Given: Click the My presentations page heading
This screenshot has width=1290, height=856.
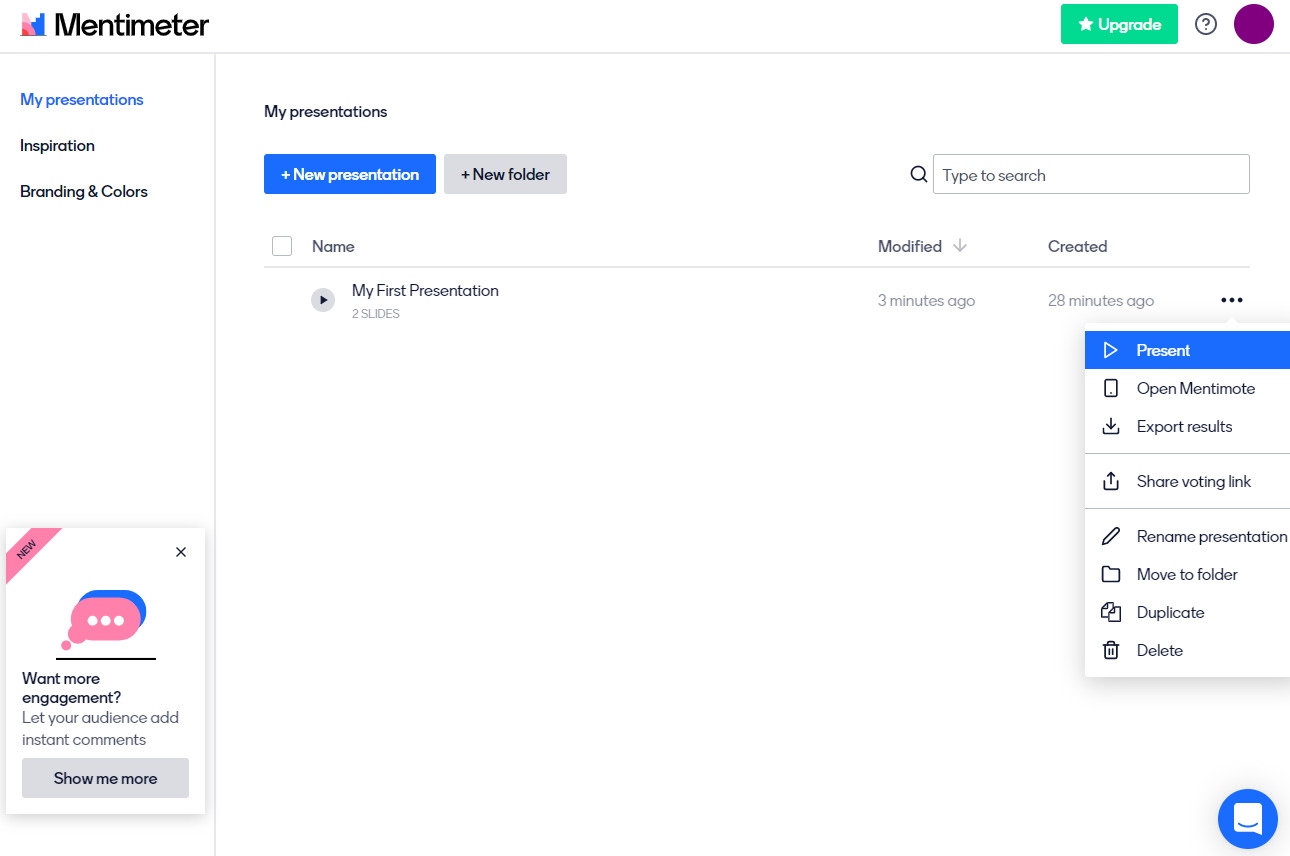Looking at the screenshot, I should 325,111.
